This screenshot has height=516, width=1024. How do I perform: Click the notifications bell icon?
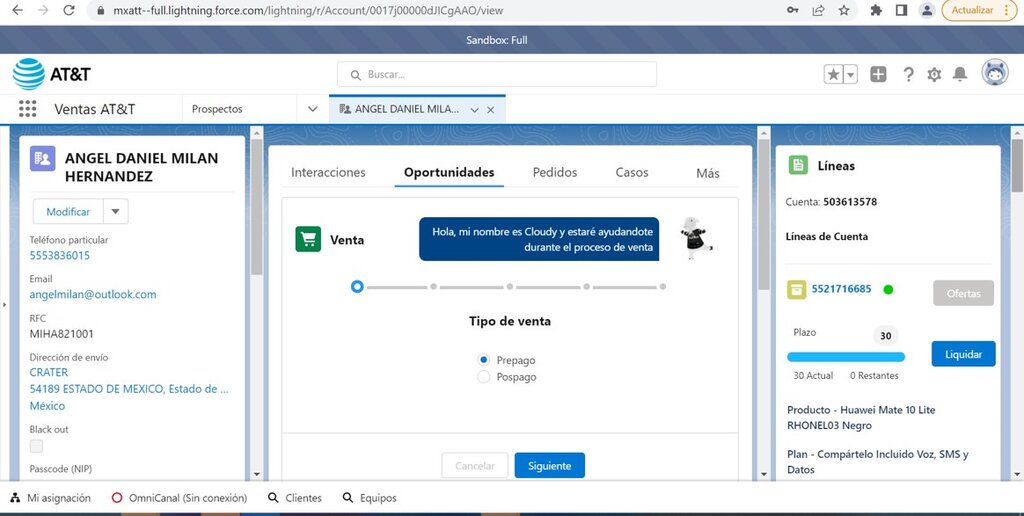tap(959, 74)
